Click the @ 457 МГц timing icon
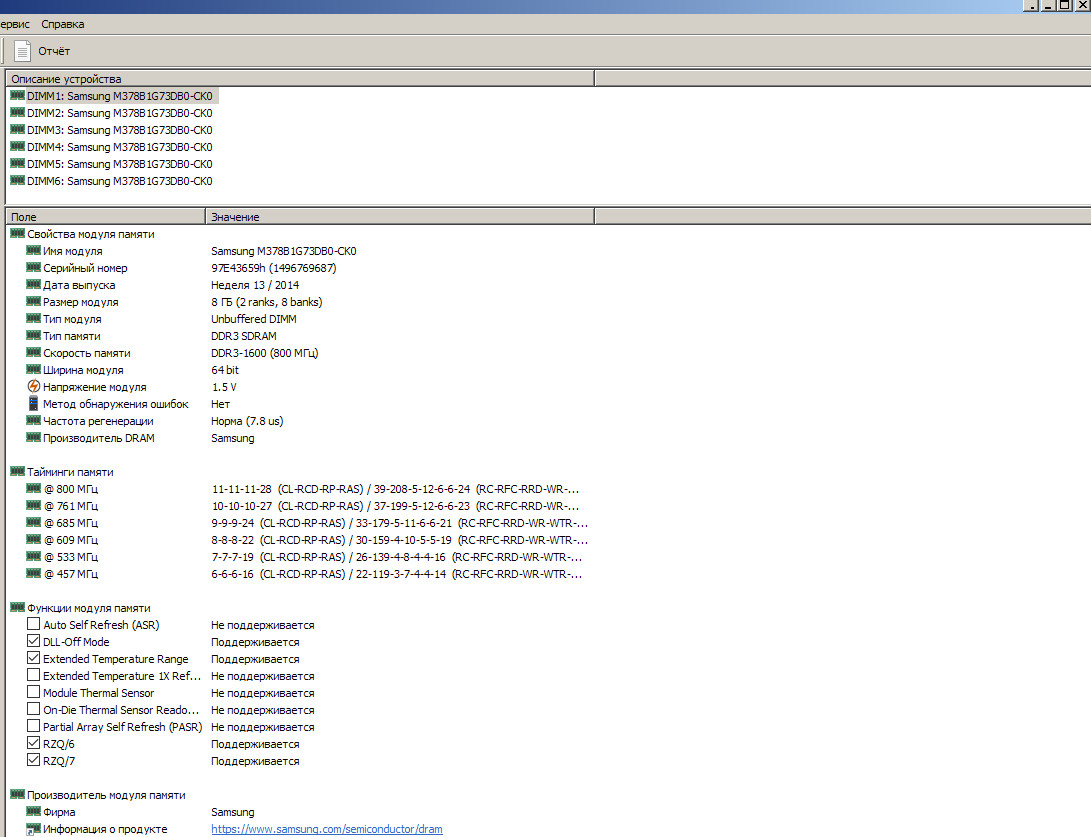The width and height of the screenshot is (1091, 837). coord(33,573)
